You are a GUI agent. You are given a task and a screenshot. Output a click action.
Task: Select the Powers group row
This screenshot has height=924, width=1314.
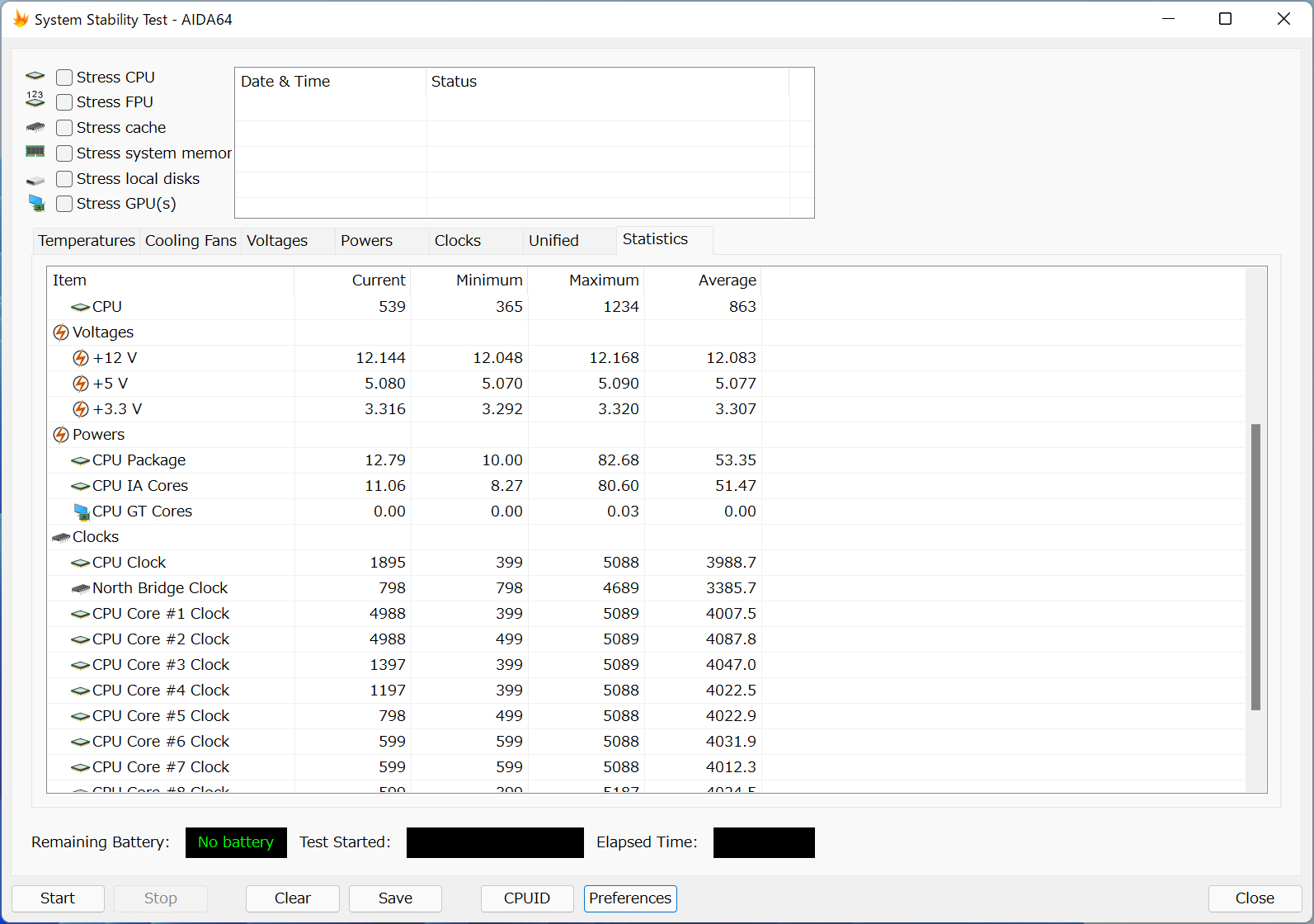click(98, 435)
